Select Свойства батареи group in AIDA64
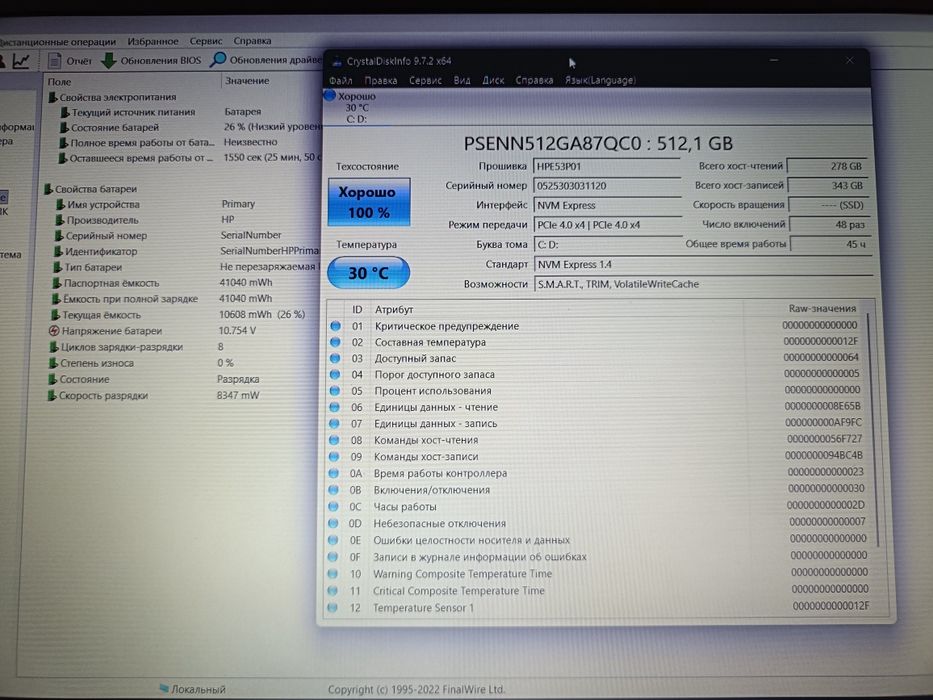Viewport: 933px width, 700px height. click(91, 189)
